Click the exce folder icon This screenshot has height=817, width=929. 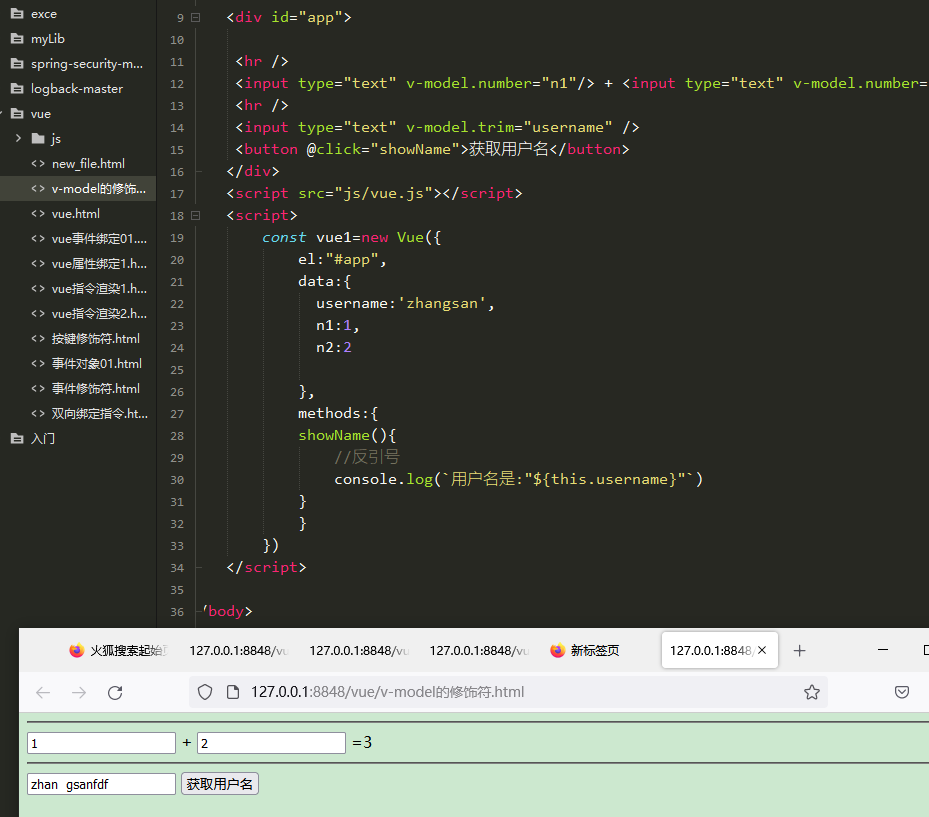point(17,13)
